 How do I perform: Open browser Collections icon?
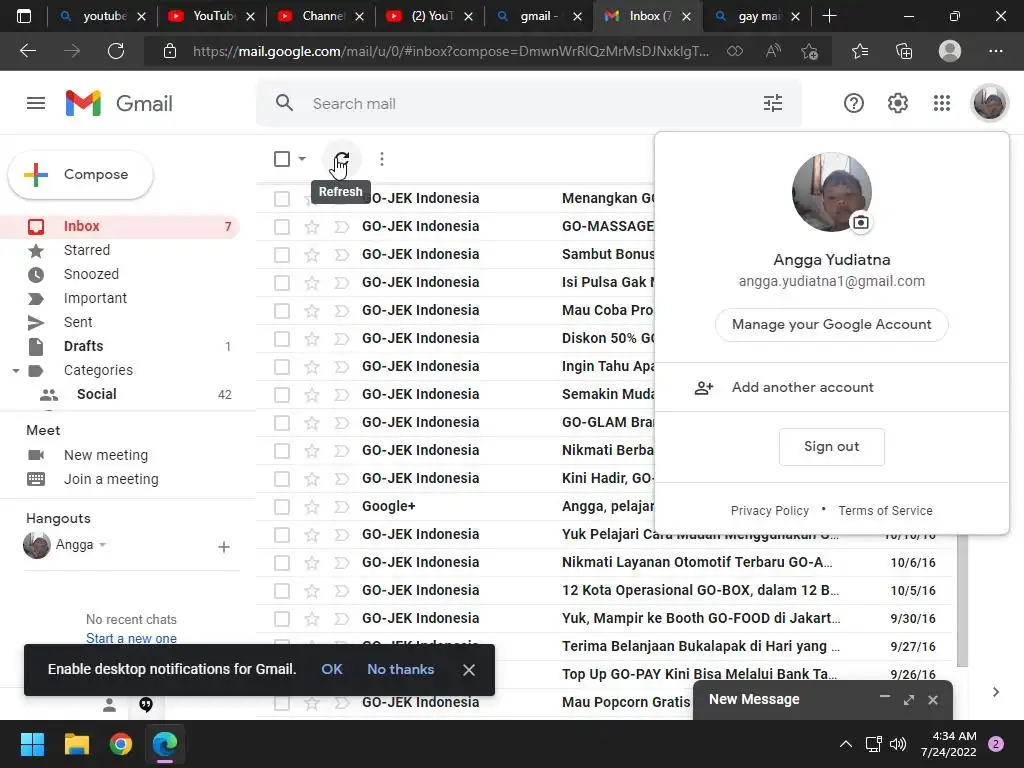904,51
